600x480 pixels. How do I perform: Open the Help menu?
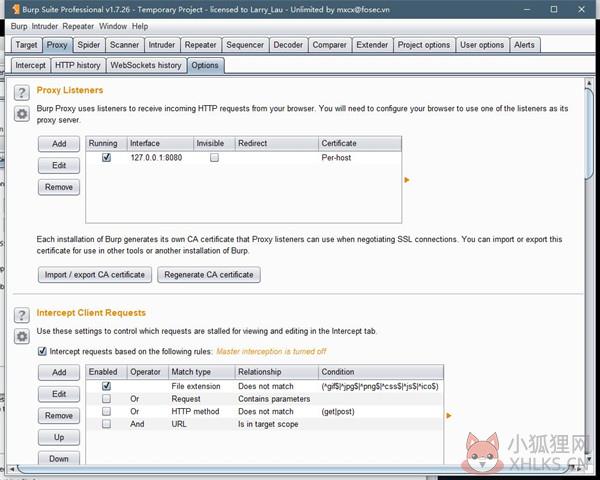tap(140, 26)
